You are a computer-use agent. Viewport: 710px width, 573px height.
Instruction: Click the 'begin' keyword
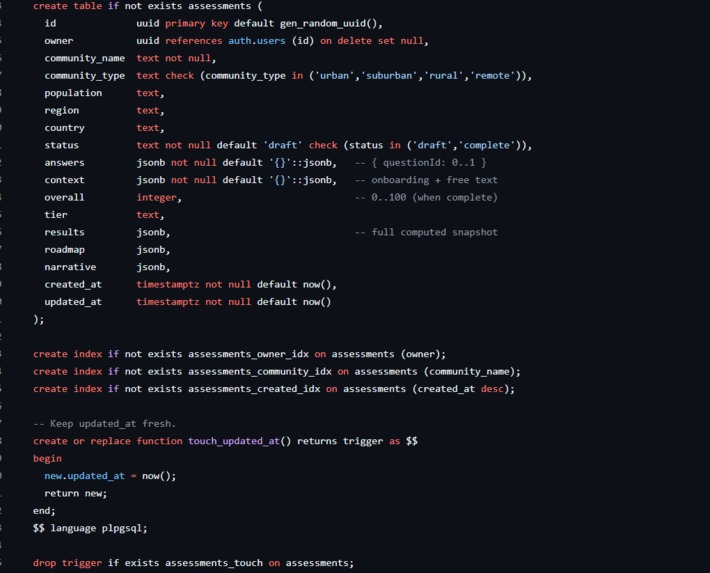(47, 458)
